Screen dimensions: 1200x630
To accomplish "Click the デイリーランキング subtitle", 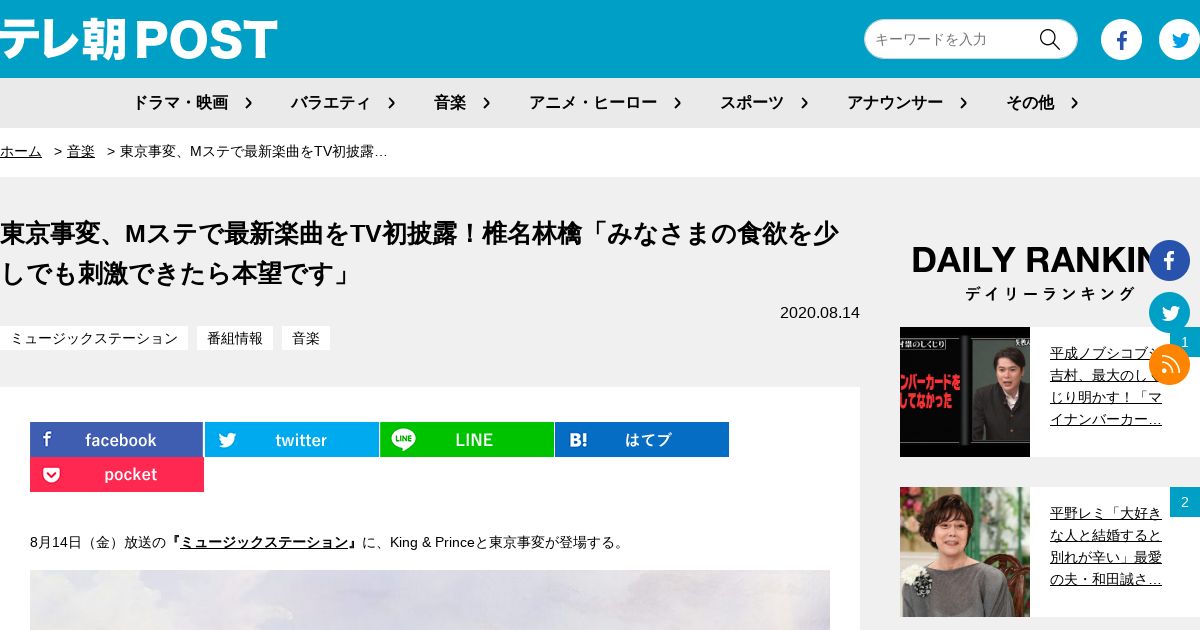I will pyautogui.click(x=1050, y=293).
